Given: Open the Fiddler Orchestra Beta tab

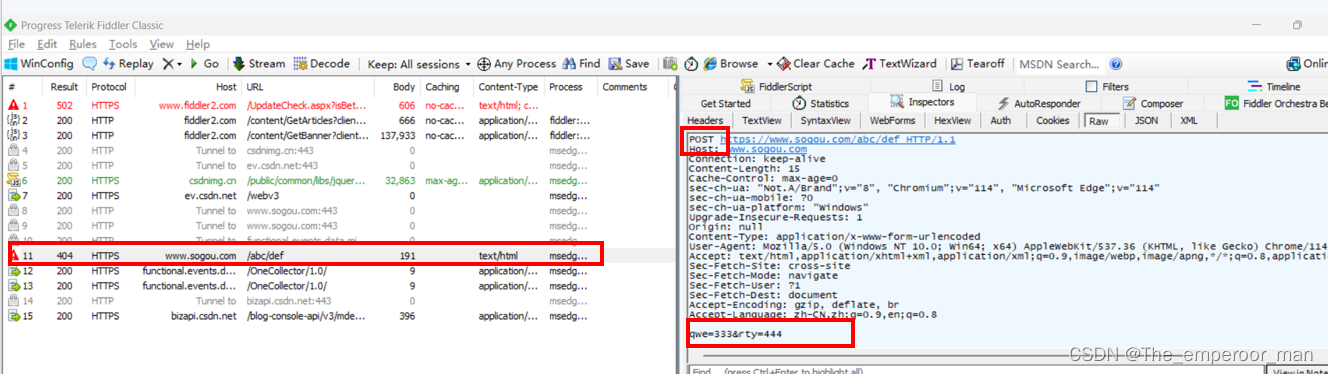Looking at the screenshot, I should point(1276,103).
